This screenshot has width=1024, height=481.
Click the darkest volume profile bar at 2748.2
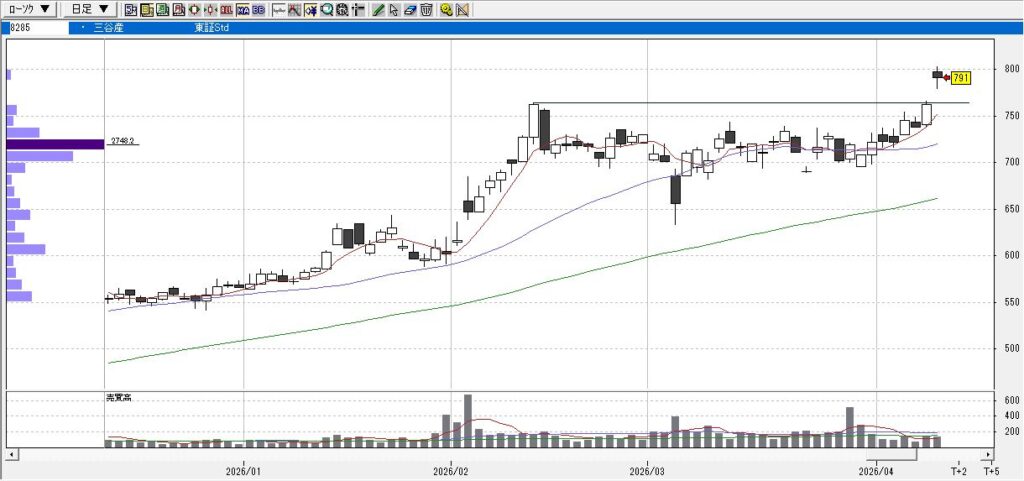click(x=54, y=144)
